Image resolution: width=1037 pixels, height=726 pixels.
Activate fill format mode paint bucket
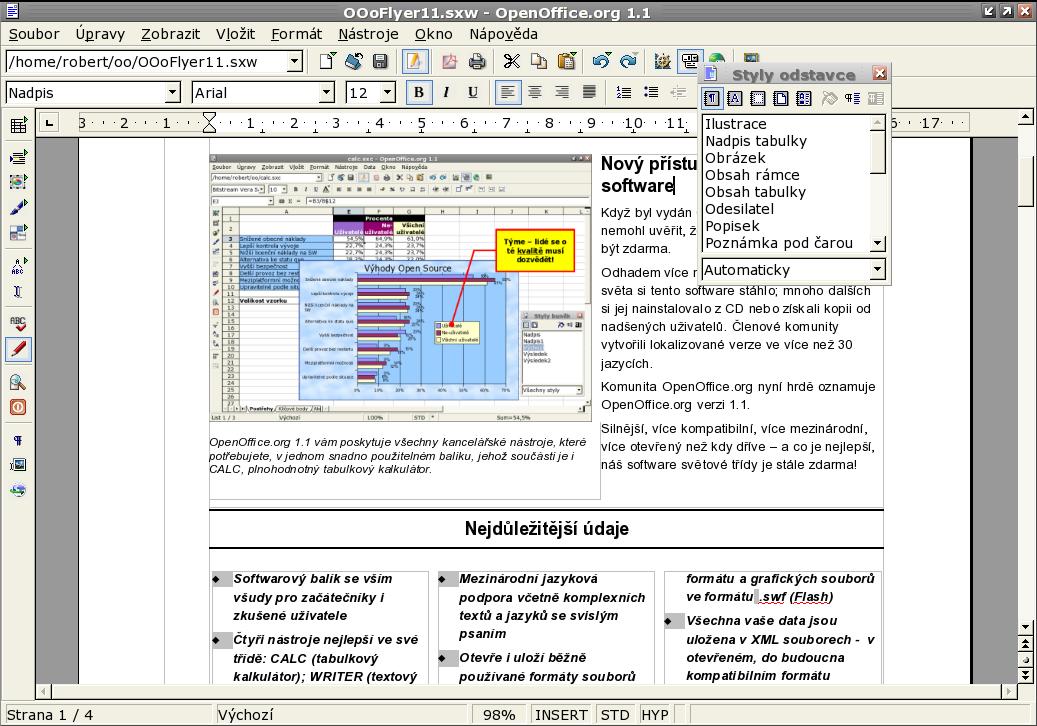[x=829, y=99]
